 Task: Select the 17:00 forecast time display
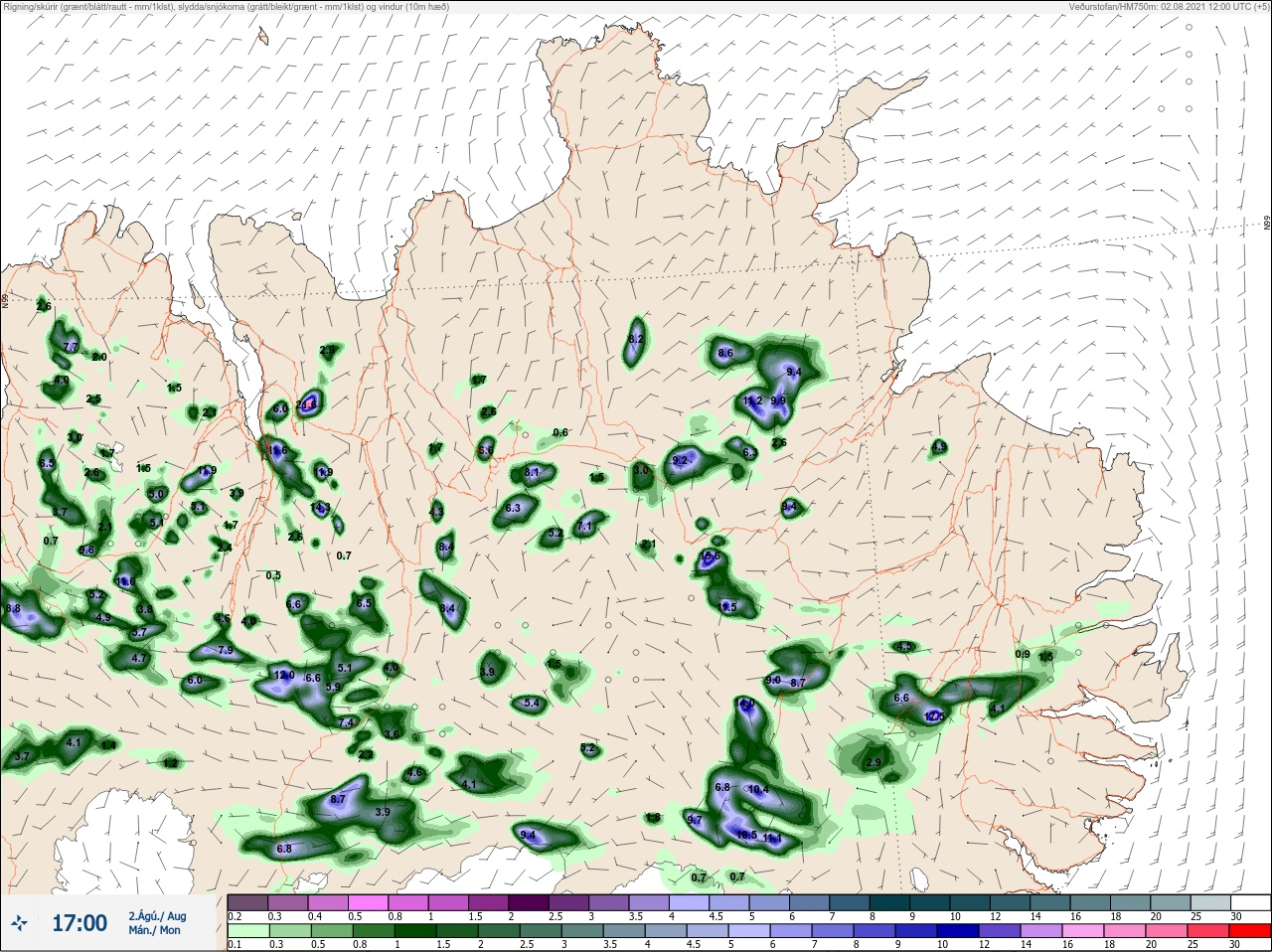79,924
